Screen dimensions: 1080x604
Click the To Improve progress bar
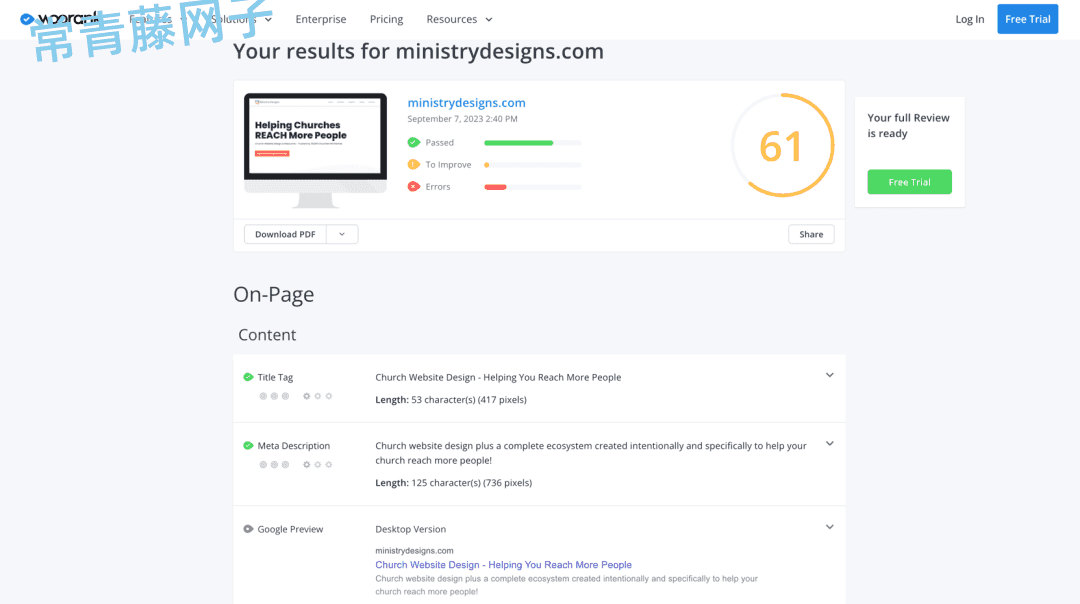[x=532, y=165]
